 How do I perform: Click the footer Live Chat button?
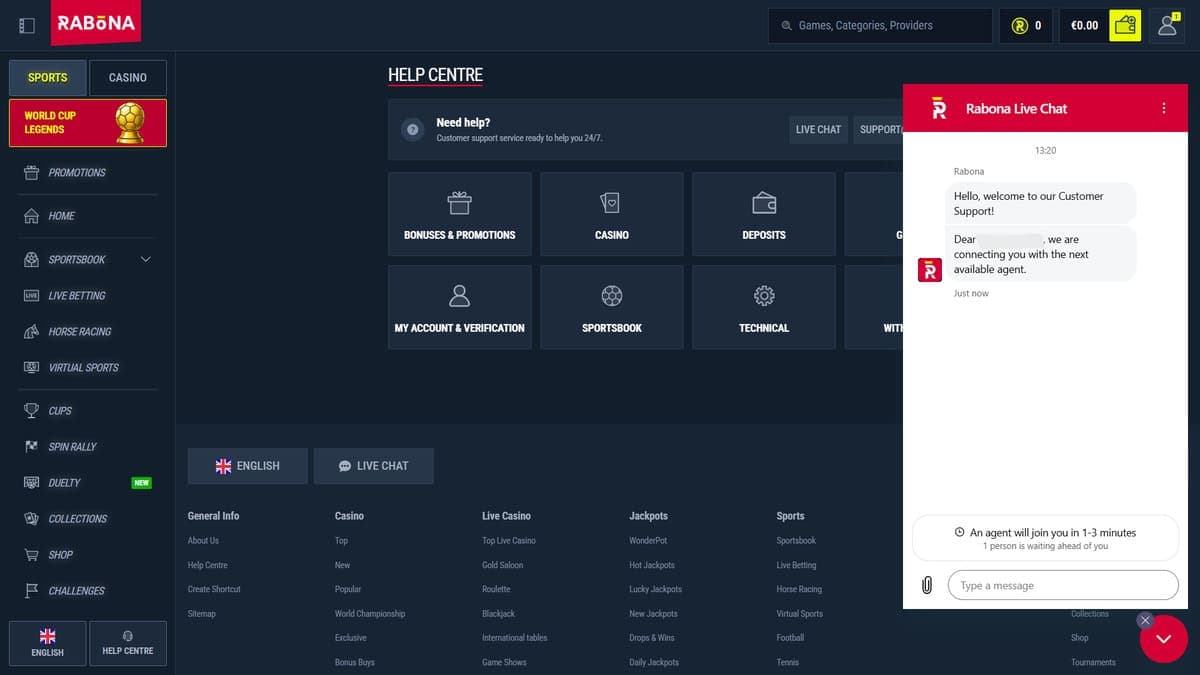pos(373,466)
